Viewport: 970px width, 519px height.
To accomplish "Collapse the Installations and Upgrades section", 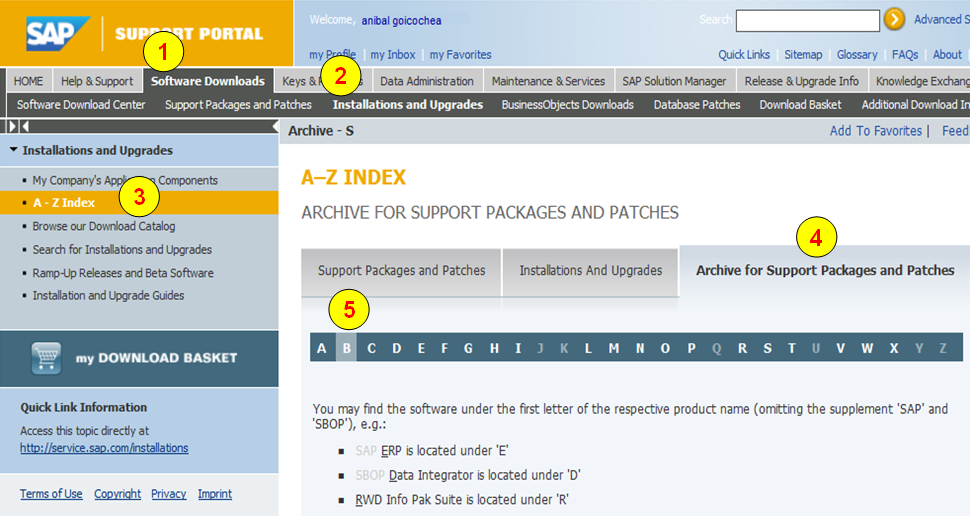I will [14, 151].
